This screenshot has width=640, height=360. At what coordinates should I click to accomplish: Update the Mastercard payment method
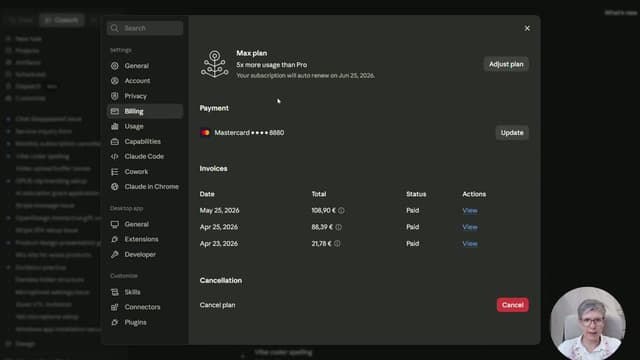[512, 133]
